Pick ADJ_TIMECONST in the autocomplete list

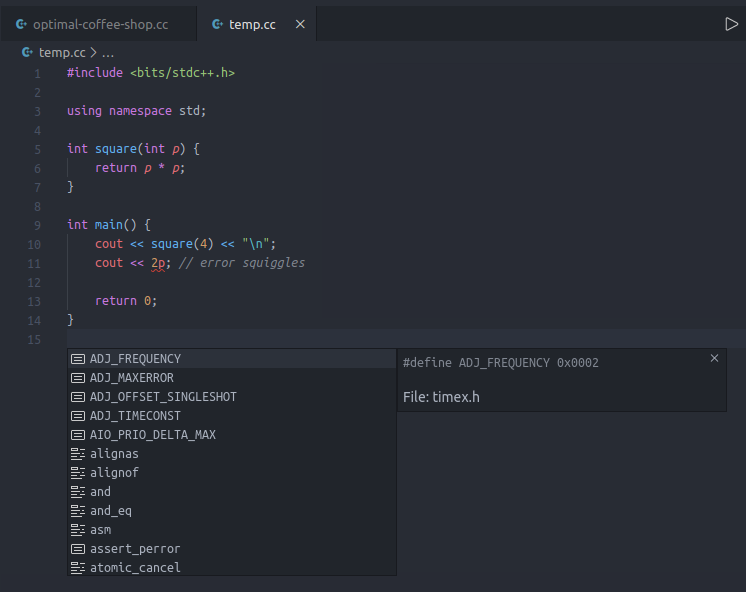232,415
